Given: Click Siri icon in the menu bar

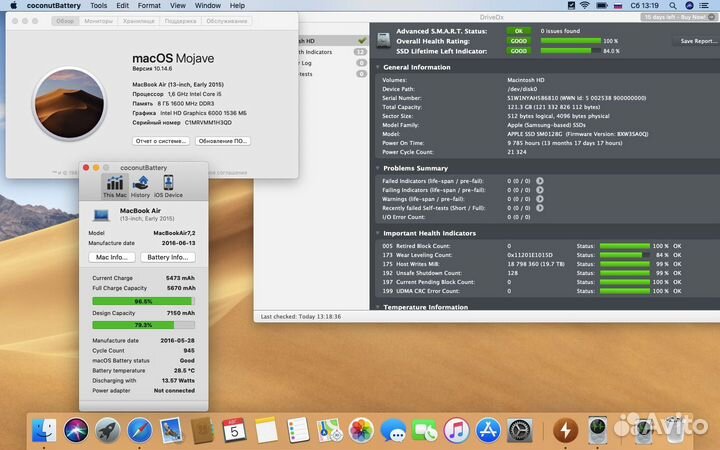Looking at the screenshot, I should click(x=689, y=6).
